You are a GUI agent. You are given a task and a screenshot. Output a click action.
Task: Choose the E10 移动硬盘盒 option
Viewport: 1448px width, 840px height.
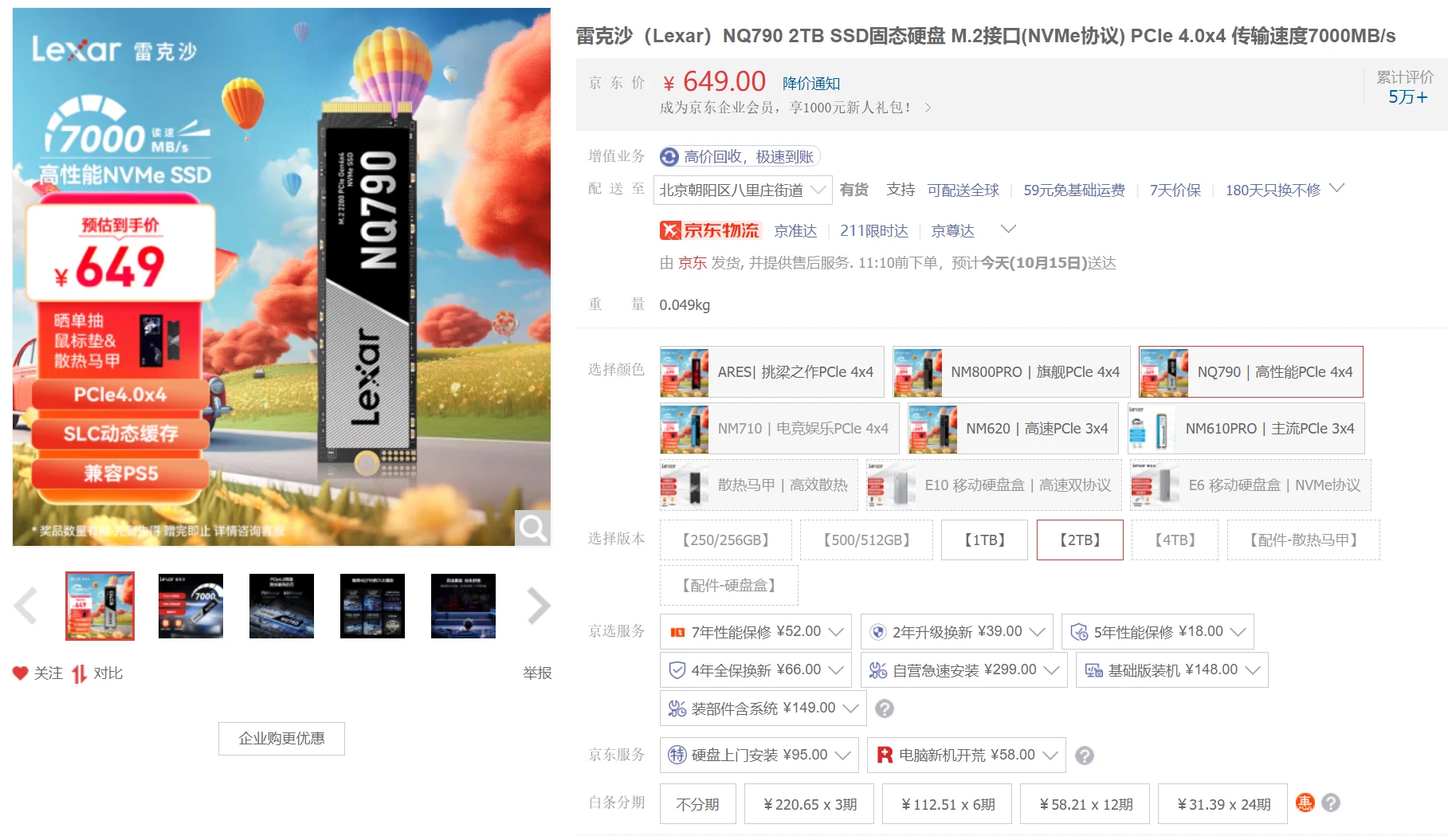(x=994, y=485)
